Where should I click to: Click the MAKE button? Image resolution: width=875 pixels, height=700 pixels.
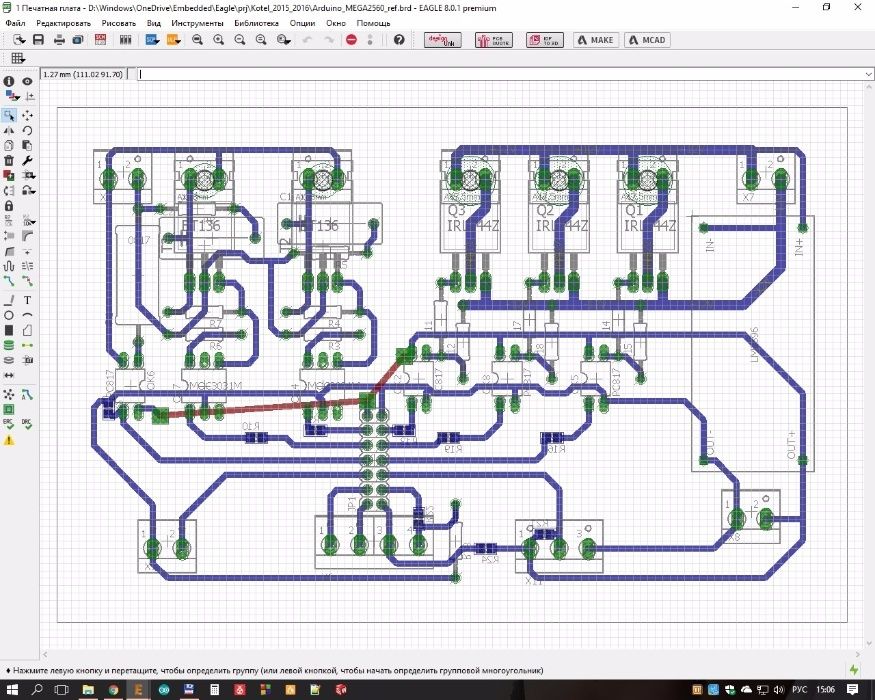click(x=596, y=40)
